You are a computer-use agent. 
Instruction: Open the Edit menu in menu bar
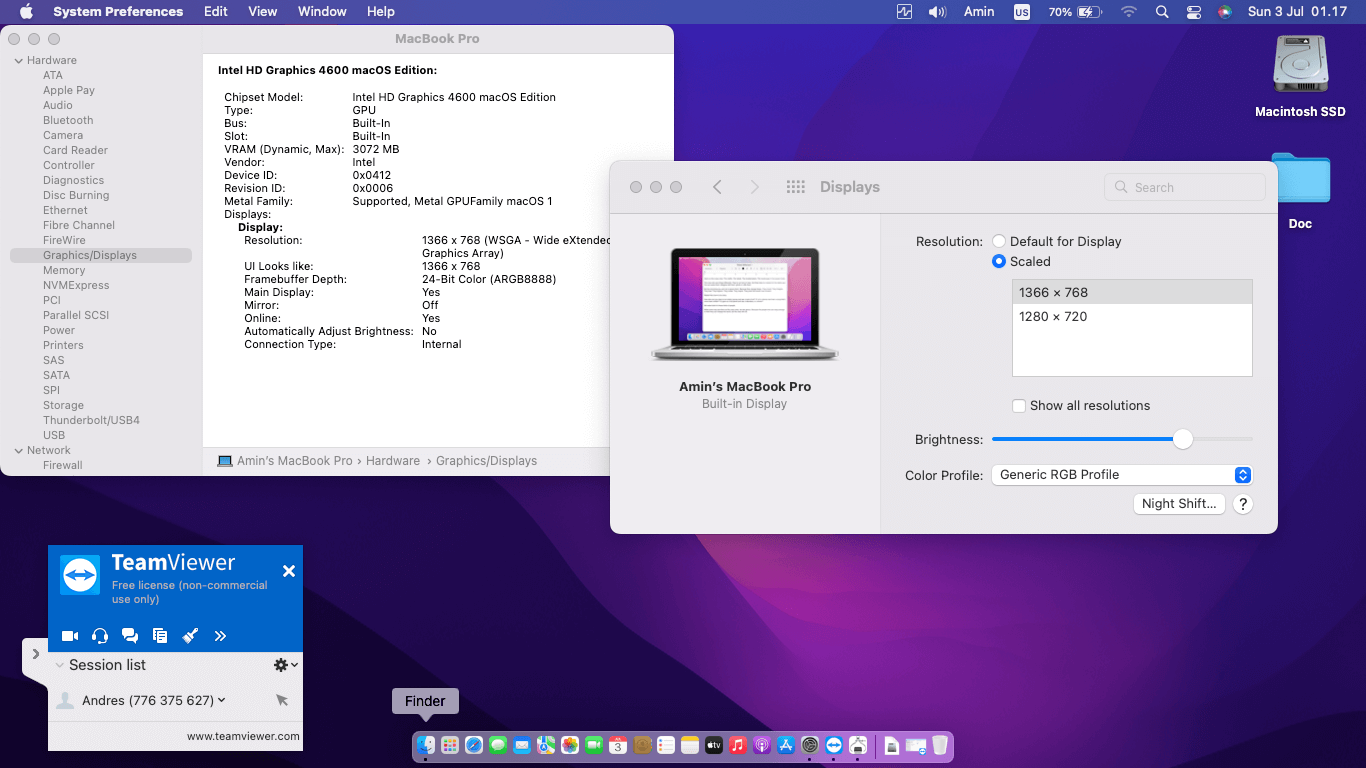pos(215,12)
